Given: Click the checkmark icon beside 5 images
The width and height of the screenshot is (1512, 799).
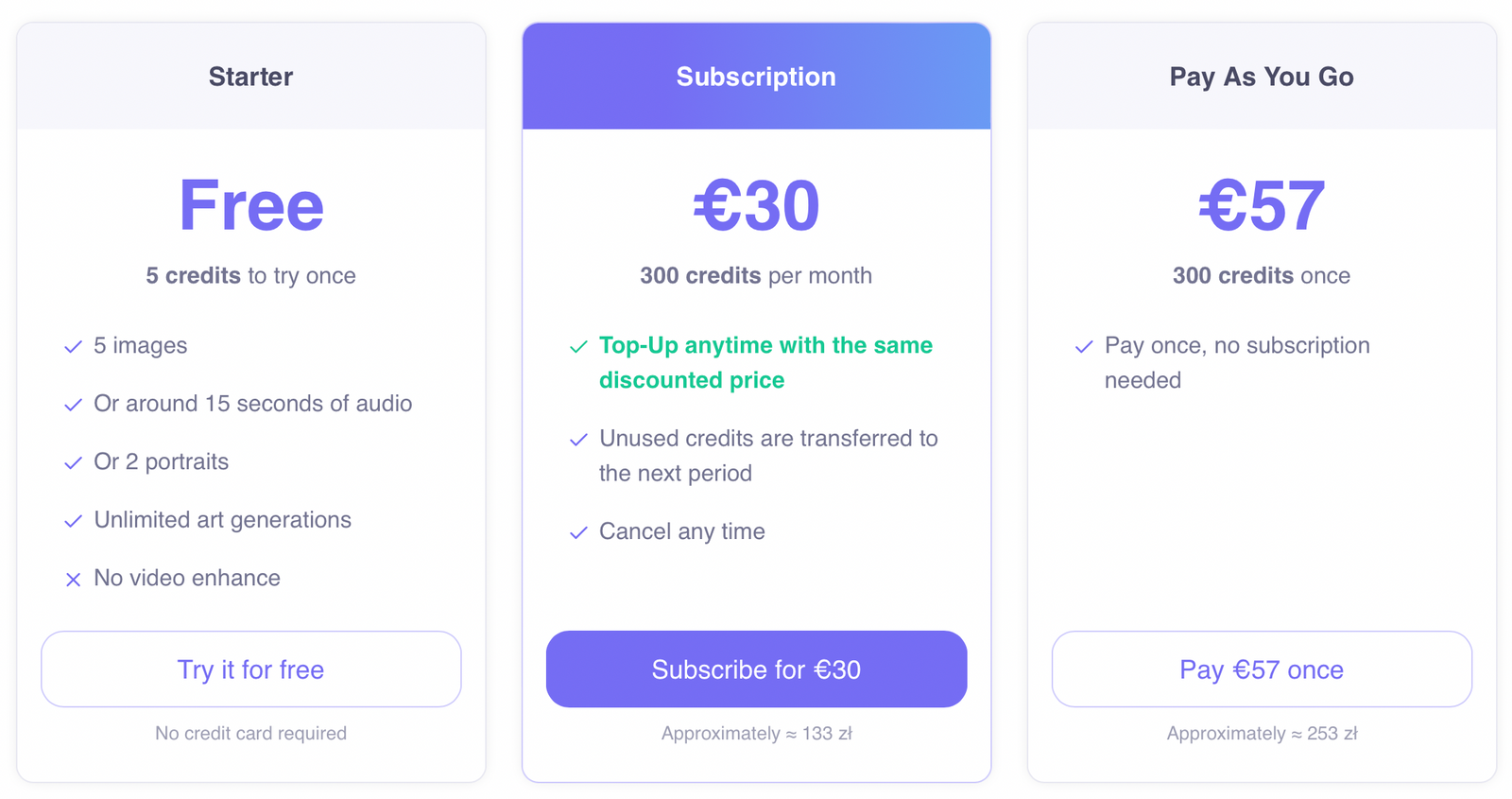Looking at the screenshot, I should pos(73,347).
